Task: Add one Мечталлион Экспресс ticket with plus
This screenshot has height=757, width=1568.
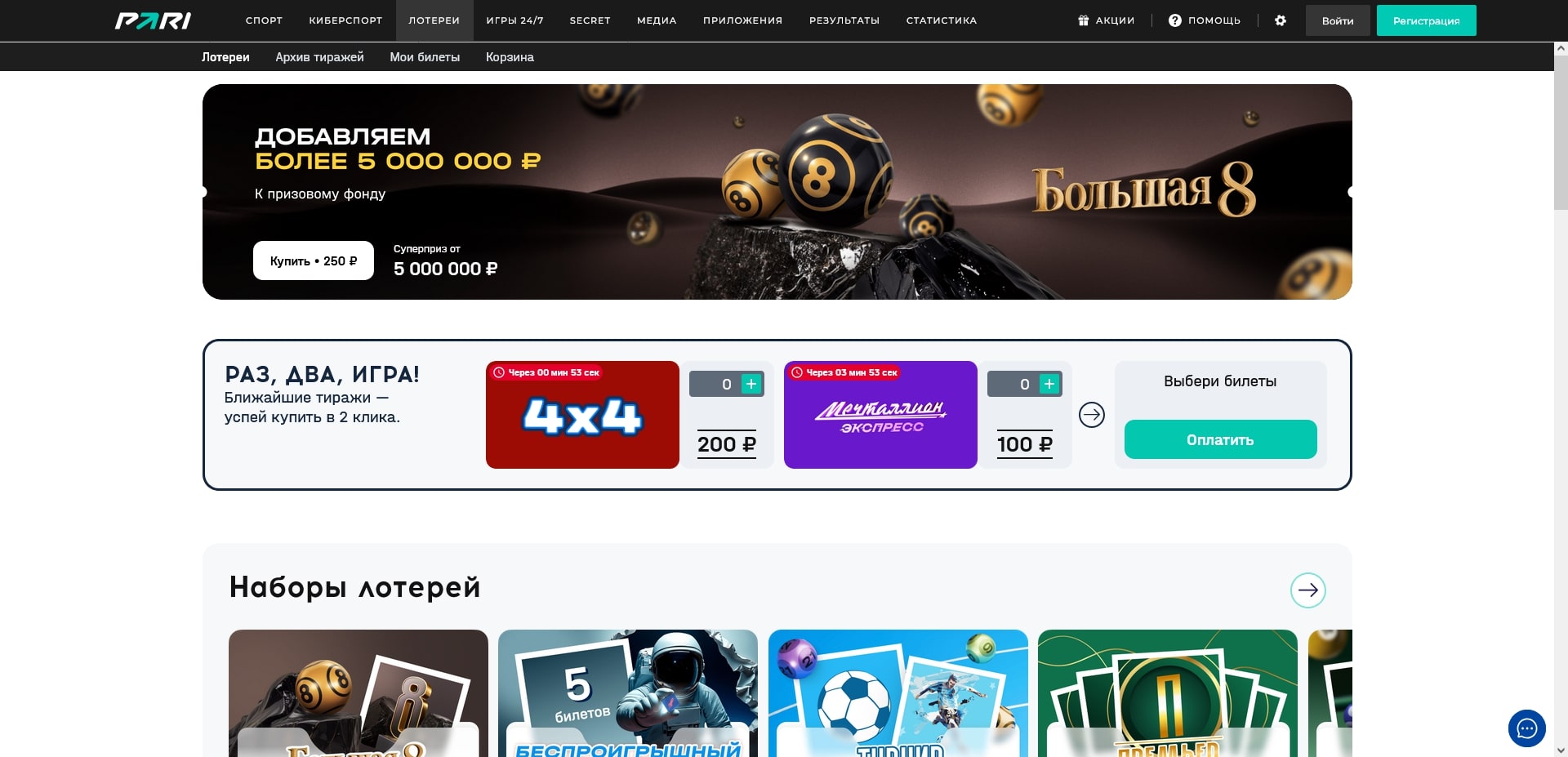Action: [1049, 384]
